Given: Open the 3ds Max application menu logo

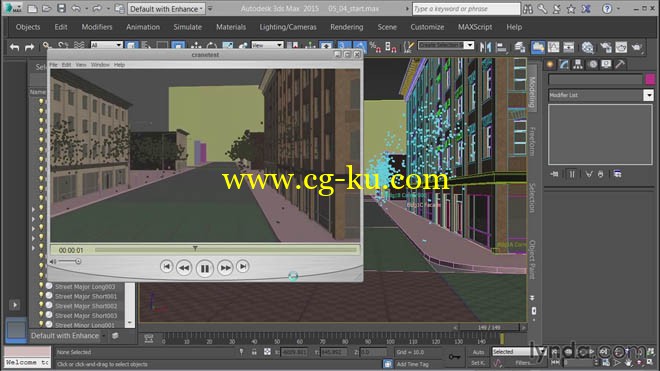Looking at the screenshot, I should [13, 8].
